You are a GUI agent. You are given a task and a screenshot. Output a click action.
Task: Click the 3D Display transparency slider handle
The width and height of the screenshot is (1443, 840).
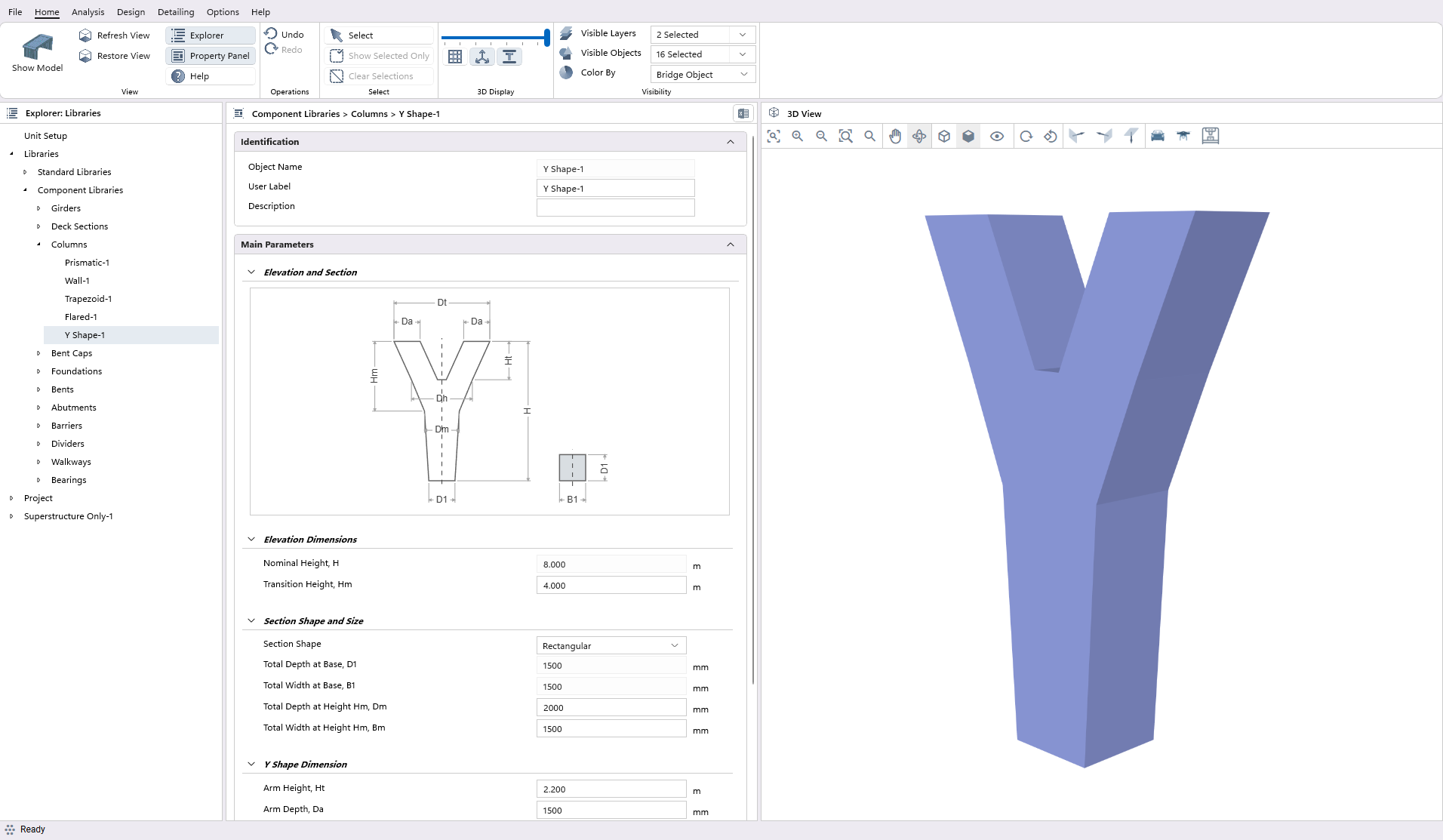(546, 38)
